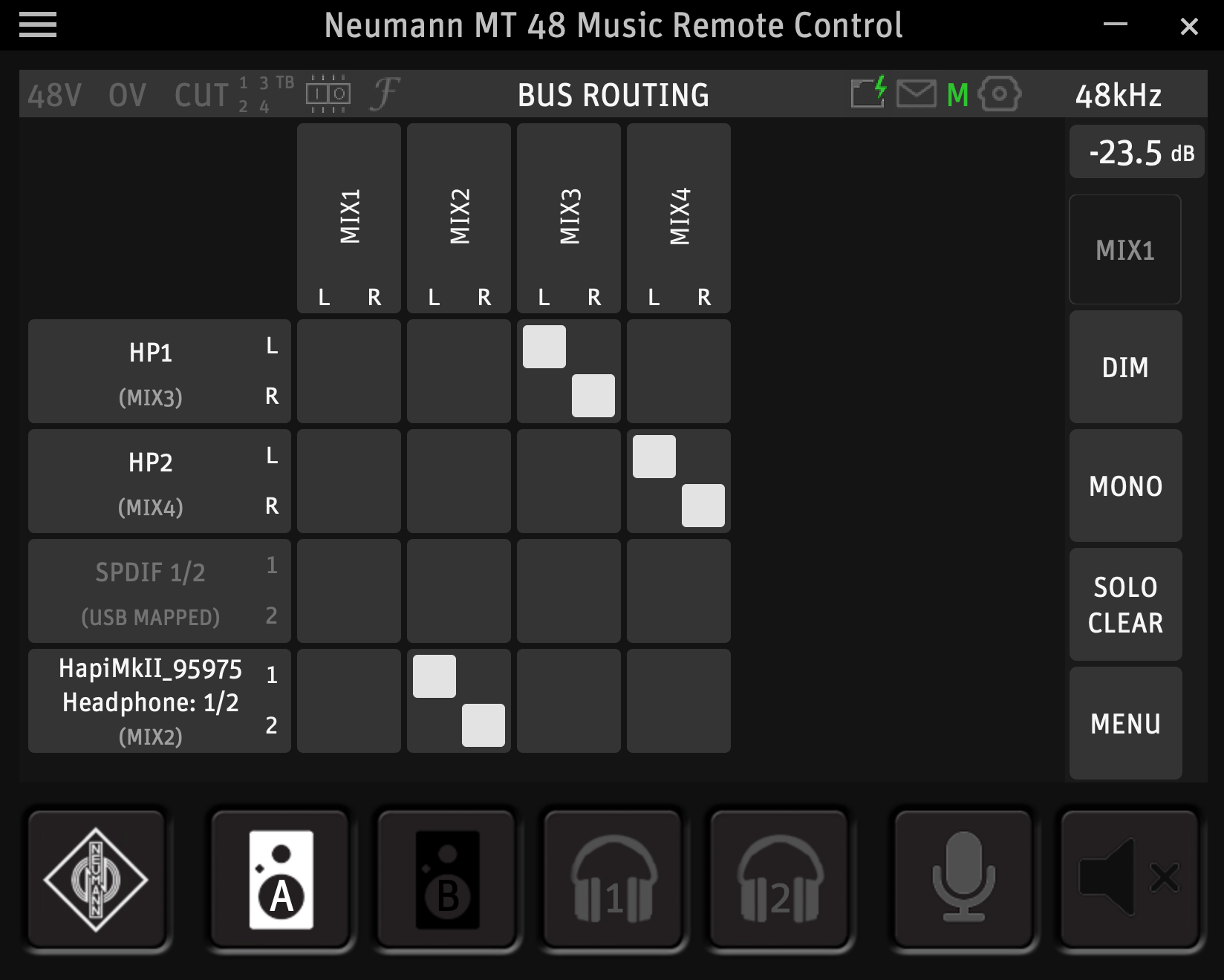This screenshot has height=980, width=1224.
Task: Open the device settings icon
Action: [999, 94]
